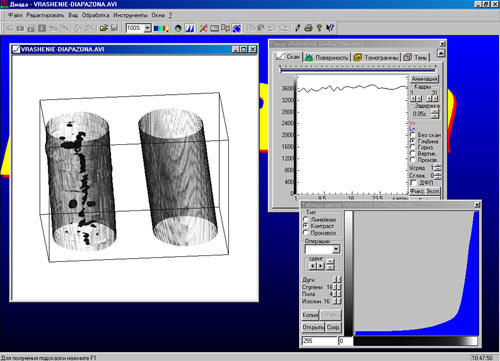Click the keyboard-like panel toolbar icon

(214, 28)
